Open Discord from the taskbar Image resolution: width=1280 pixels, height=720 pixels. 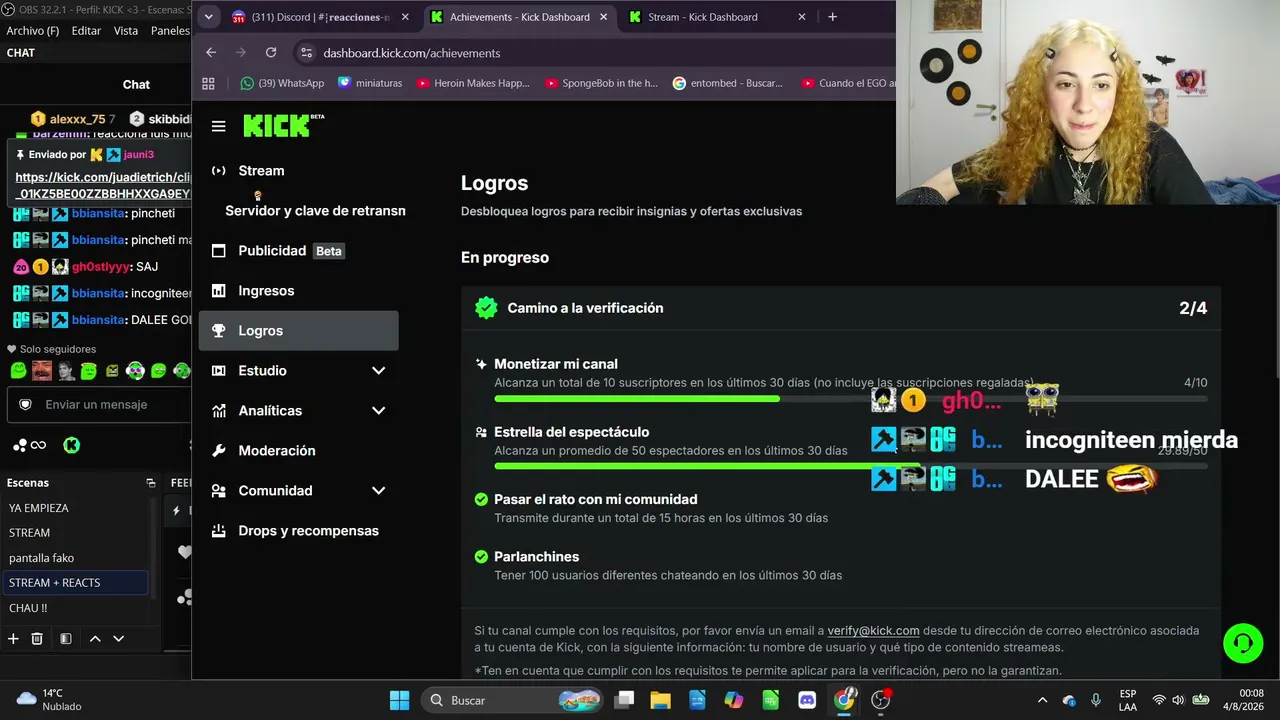(x=807, y=700)
